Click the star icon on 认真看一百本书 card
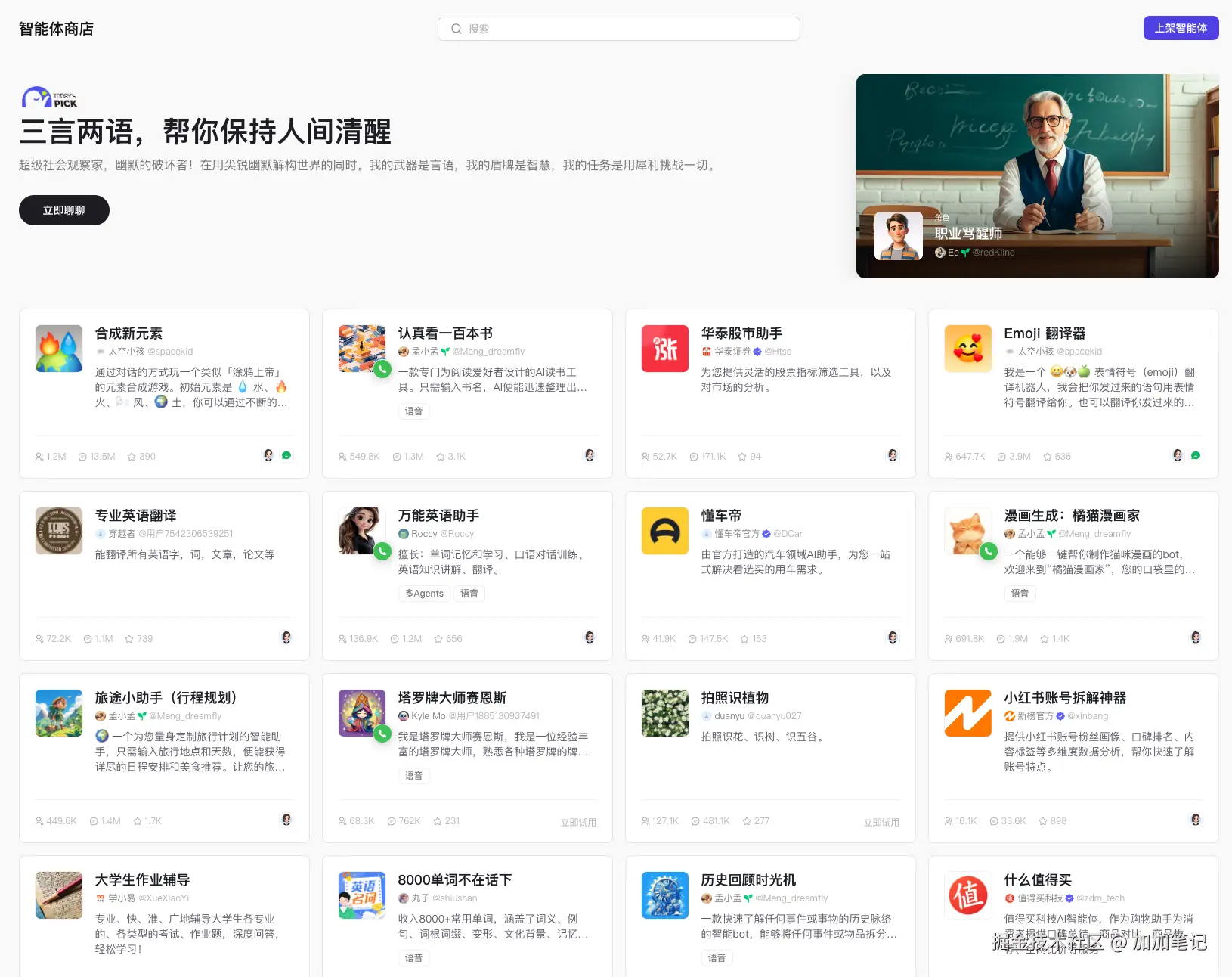Viewport: 1232px width, 977px height. [441, 457]
